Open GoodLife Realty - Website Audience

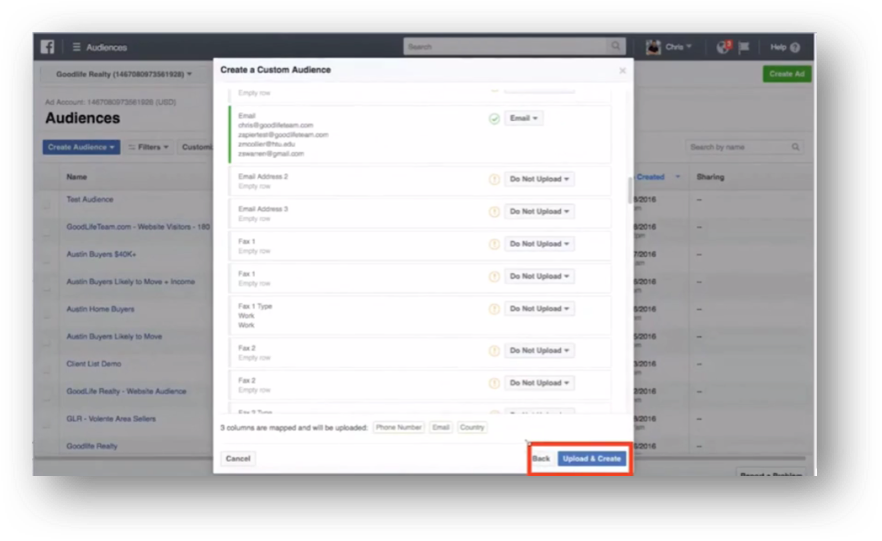(x=126, y=391)
